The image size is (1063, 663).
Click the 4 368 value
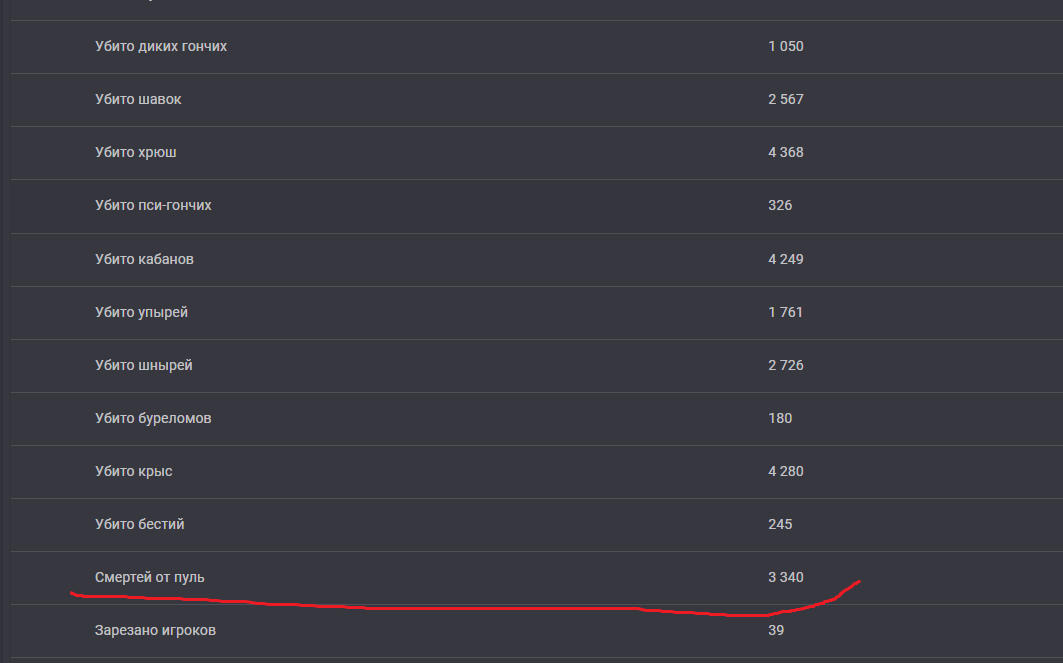786,152
